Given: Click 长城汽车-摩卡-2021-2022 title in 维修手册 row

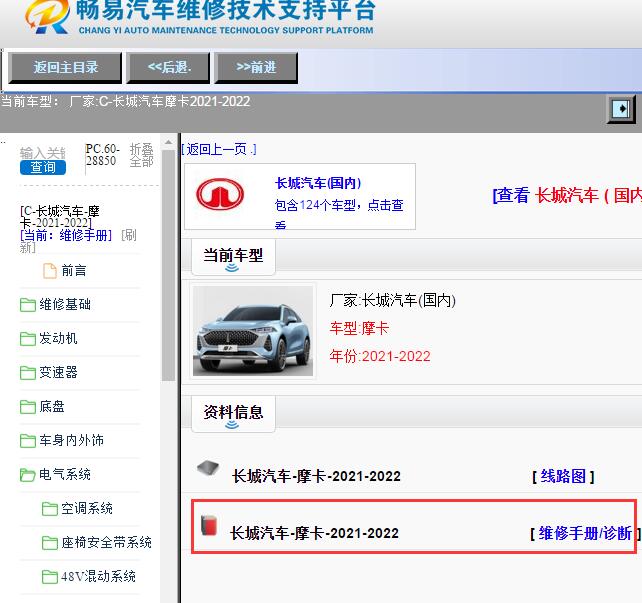Looking at the screenshot, I should tap(314, 533).
